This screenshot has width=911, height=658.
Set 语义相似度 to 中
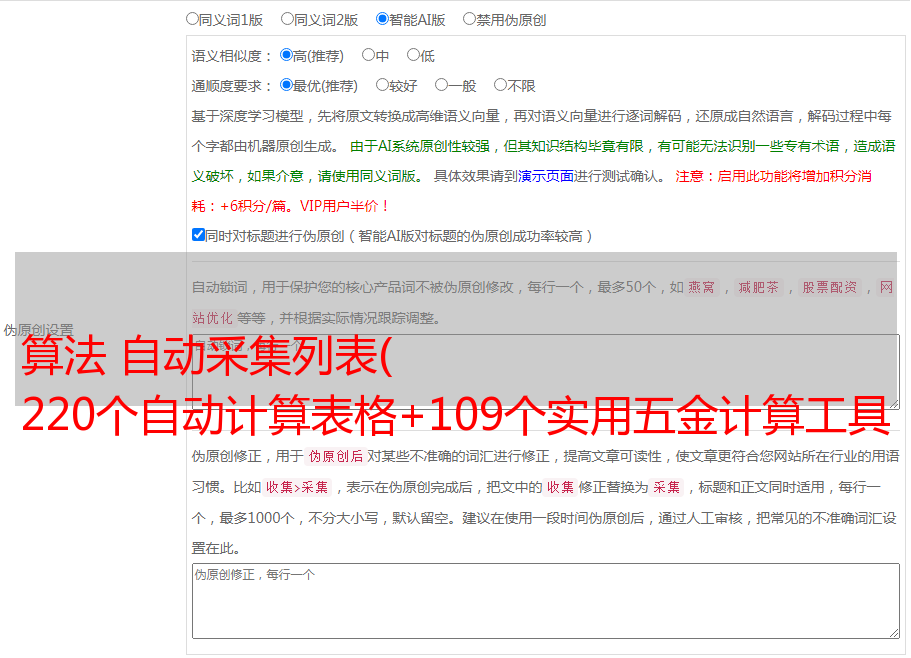(368, 55)
